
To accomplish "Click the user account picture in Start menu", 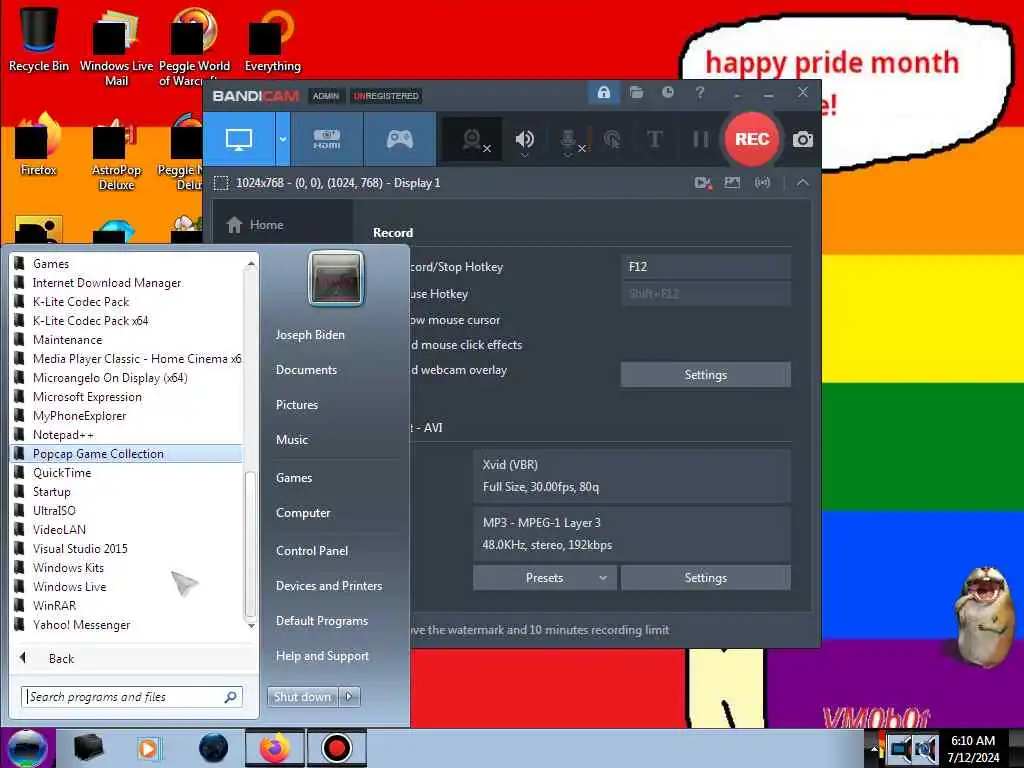I will tap(336, 278).
